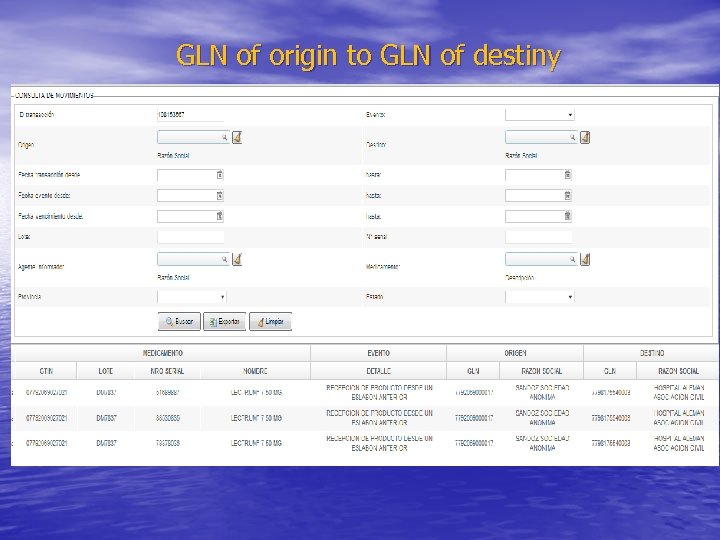The height and width of the screenshot is (540, 720).
Task: Open calendar for Fecha vencimiento desde
Action: (220, 216)
